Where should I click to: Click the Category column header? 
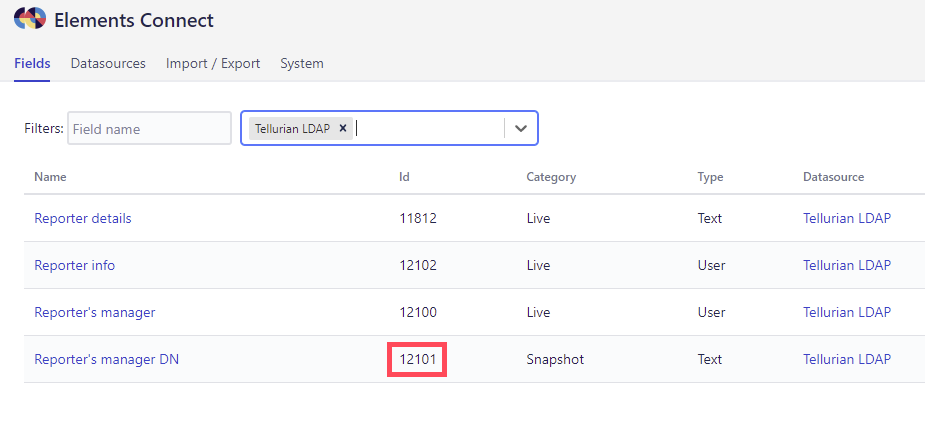coord(551,177)
